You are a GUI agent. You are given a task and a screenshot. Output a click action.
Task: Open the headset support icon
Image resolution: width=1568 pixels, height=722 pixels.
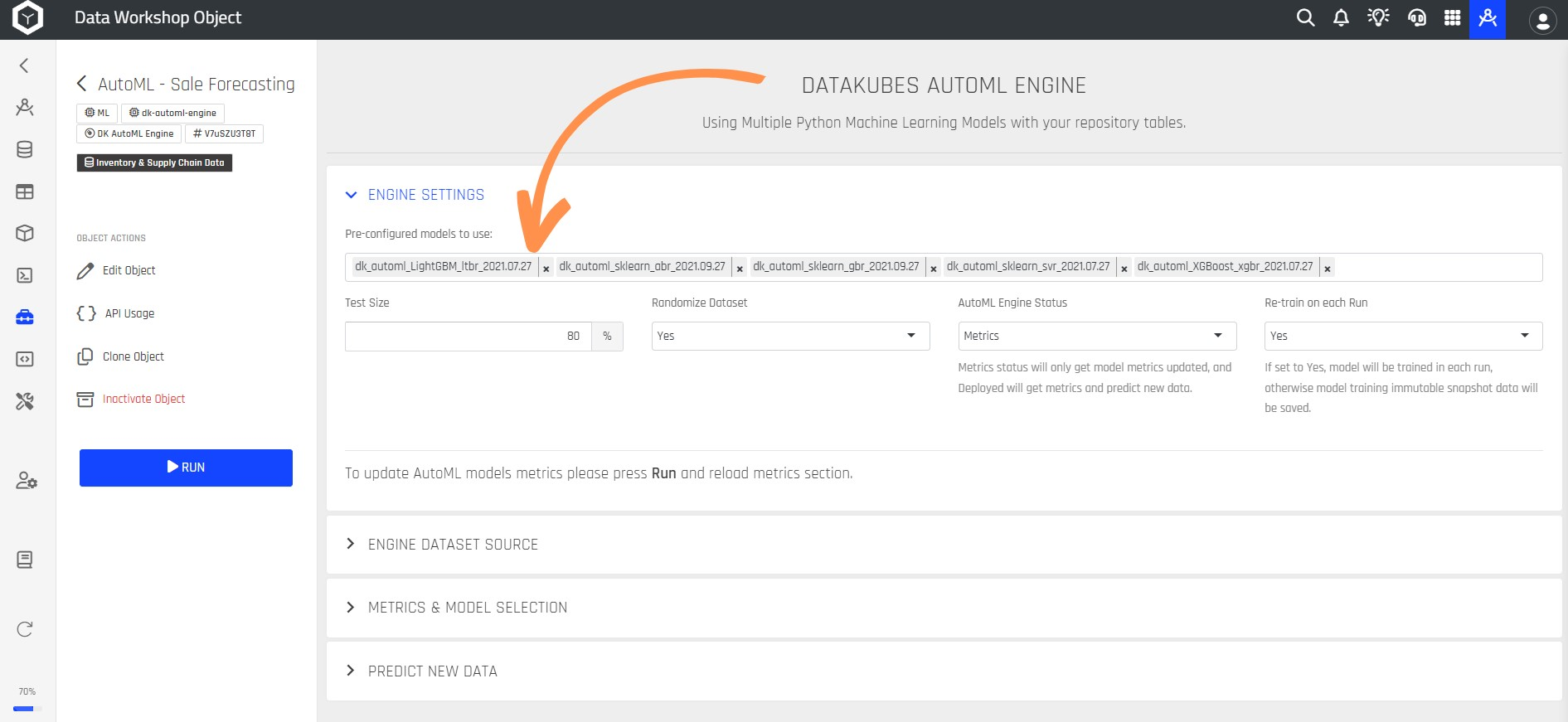tap(1416, 17)
